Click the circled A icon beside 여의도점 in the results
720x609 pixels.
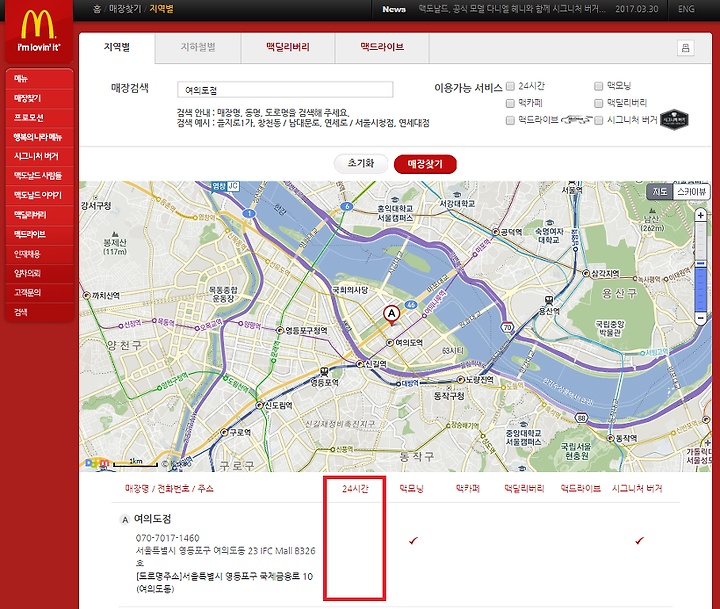(x=124, y=520)
